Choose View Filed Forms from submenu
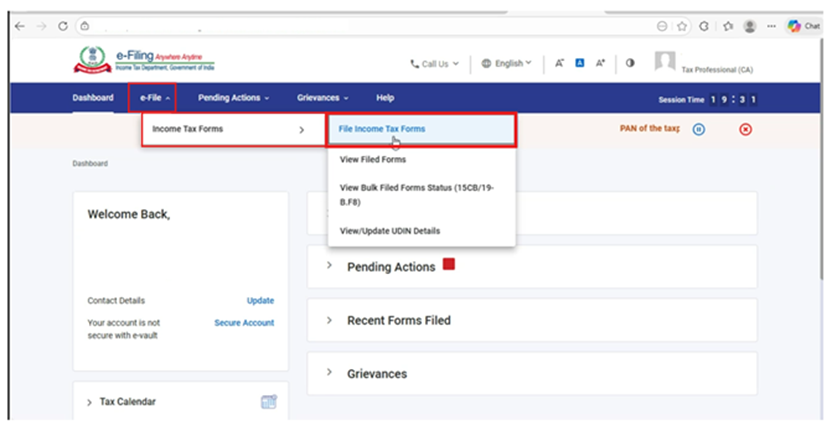The height and width of the screenshot is (425, 827). [372, 159]
